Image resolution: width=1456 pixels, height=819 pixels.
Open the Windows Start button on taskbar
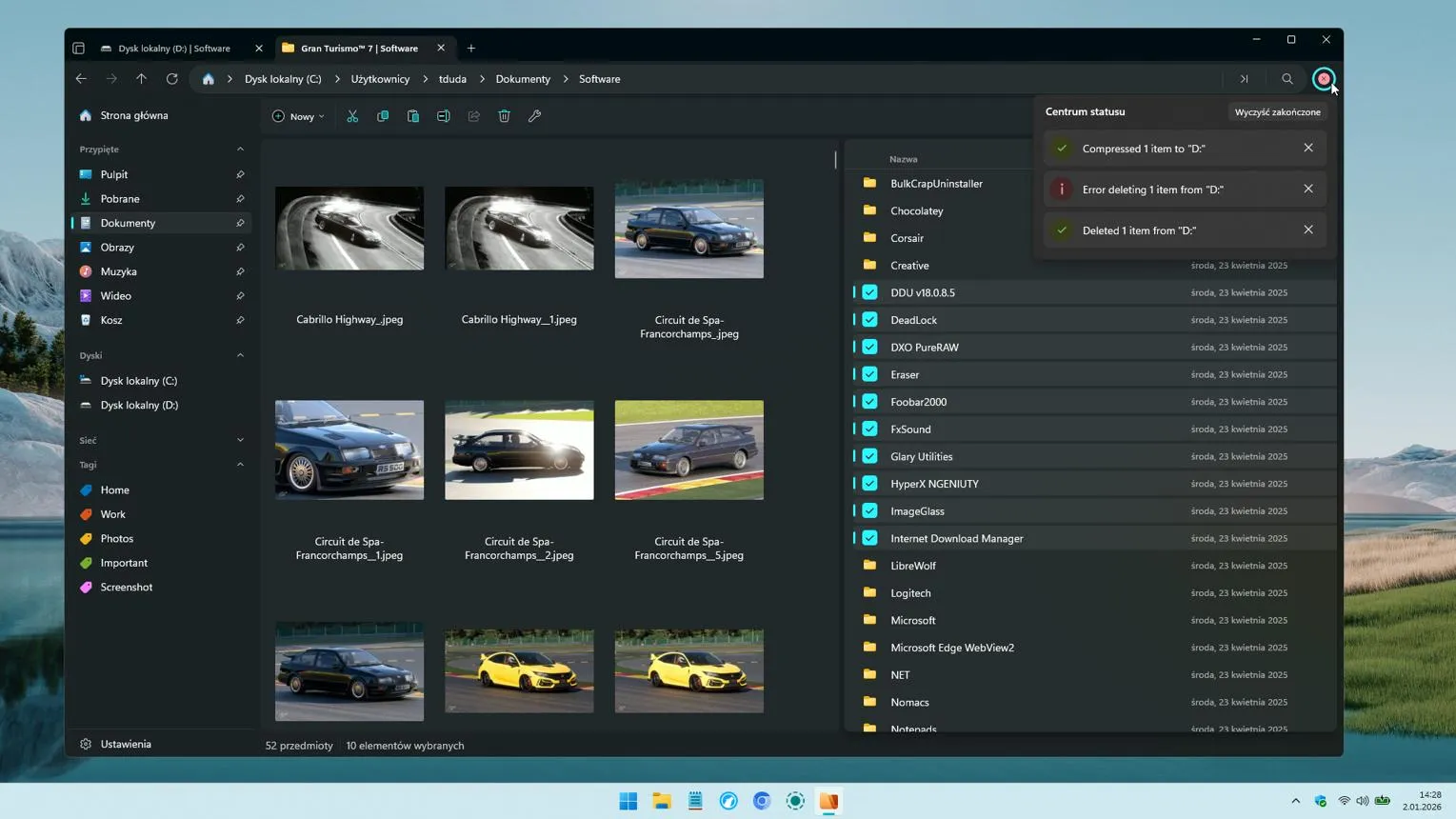[628, 801]
